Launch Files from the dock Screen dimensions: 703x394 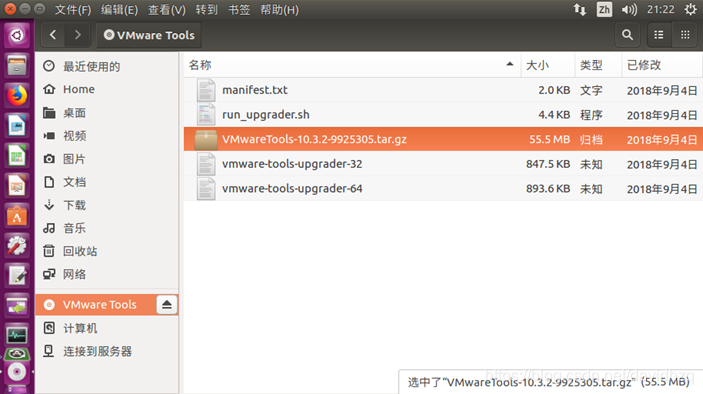[17, 65]
